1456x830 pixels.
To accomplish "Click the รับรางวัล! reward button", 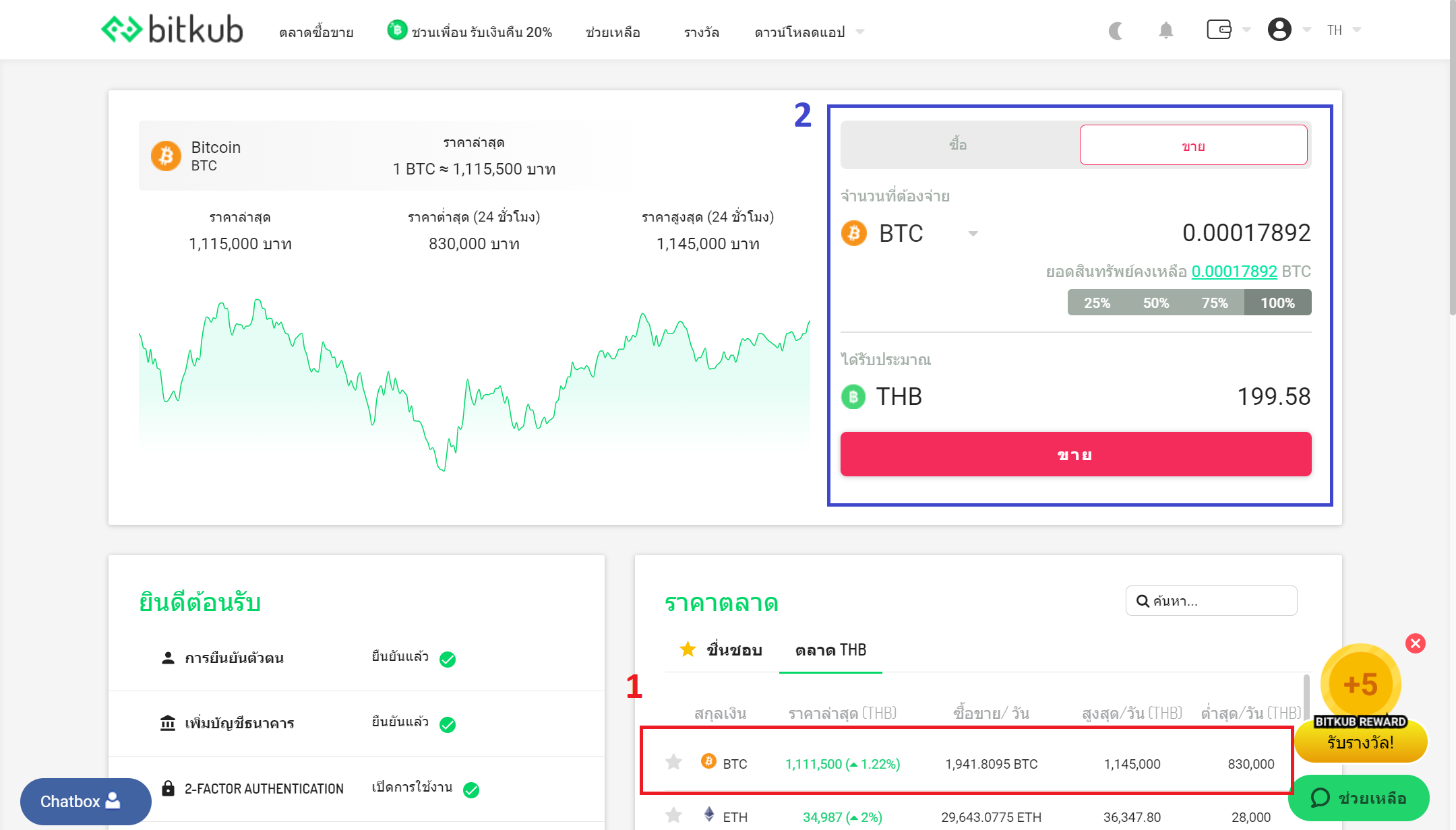I will point(1360,742).
